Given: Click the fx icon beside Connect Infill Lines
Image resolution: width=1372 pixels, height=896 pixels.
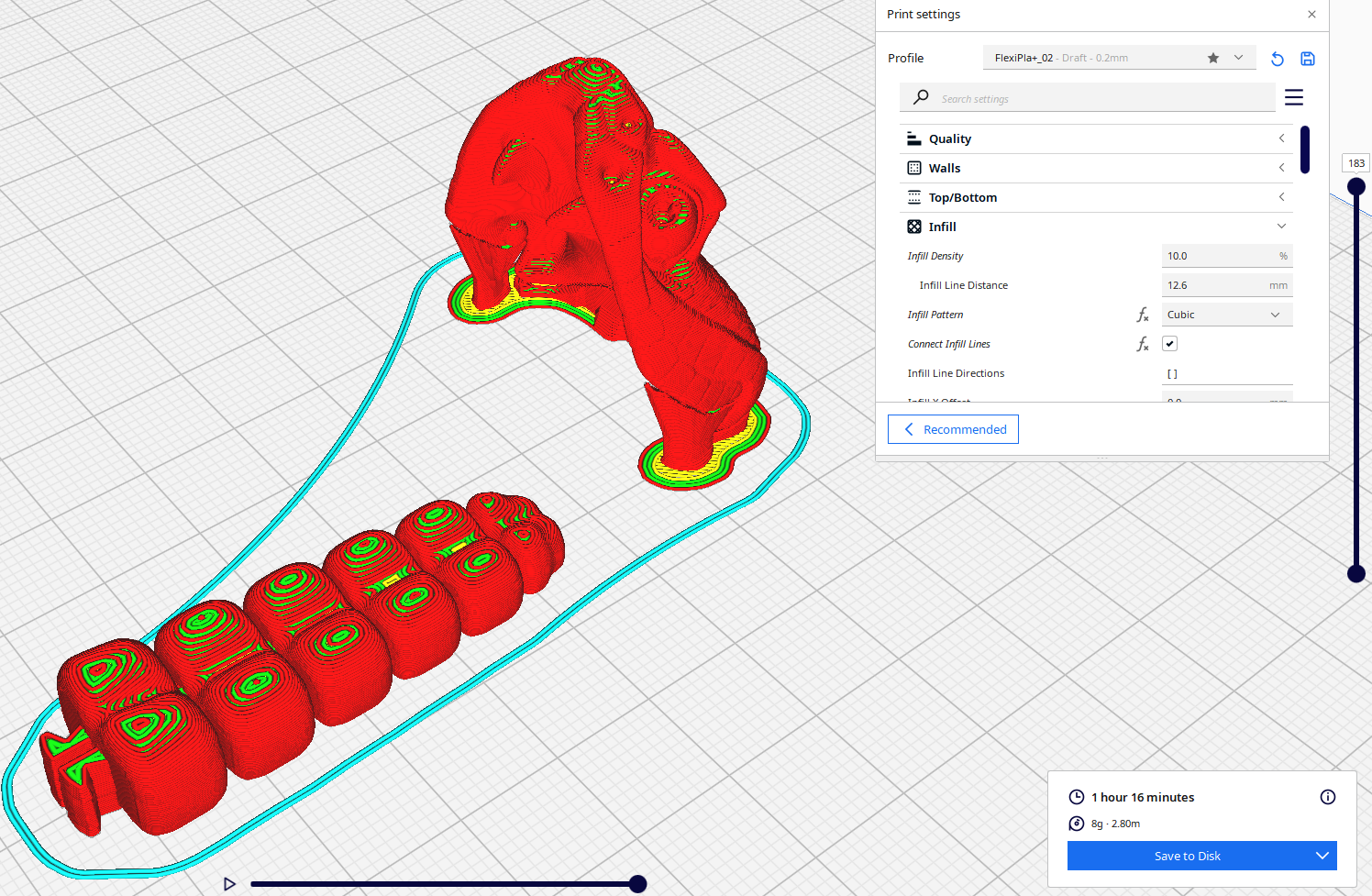Looking at the screenshot, I should pos(1143,344).
